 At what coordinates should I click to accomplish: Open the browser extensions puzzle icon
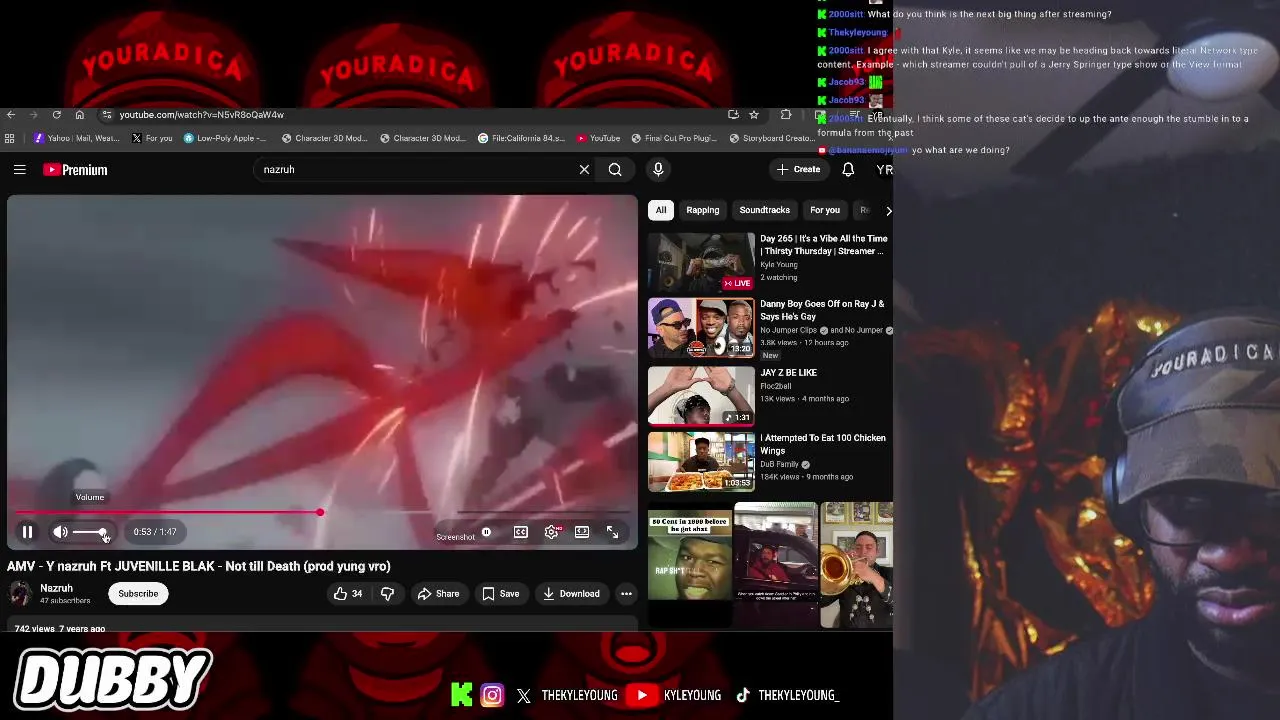pyautogui.click(x=786, y=115)
